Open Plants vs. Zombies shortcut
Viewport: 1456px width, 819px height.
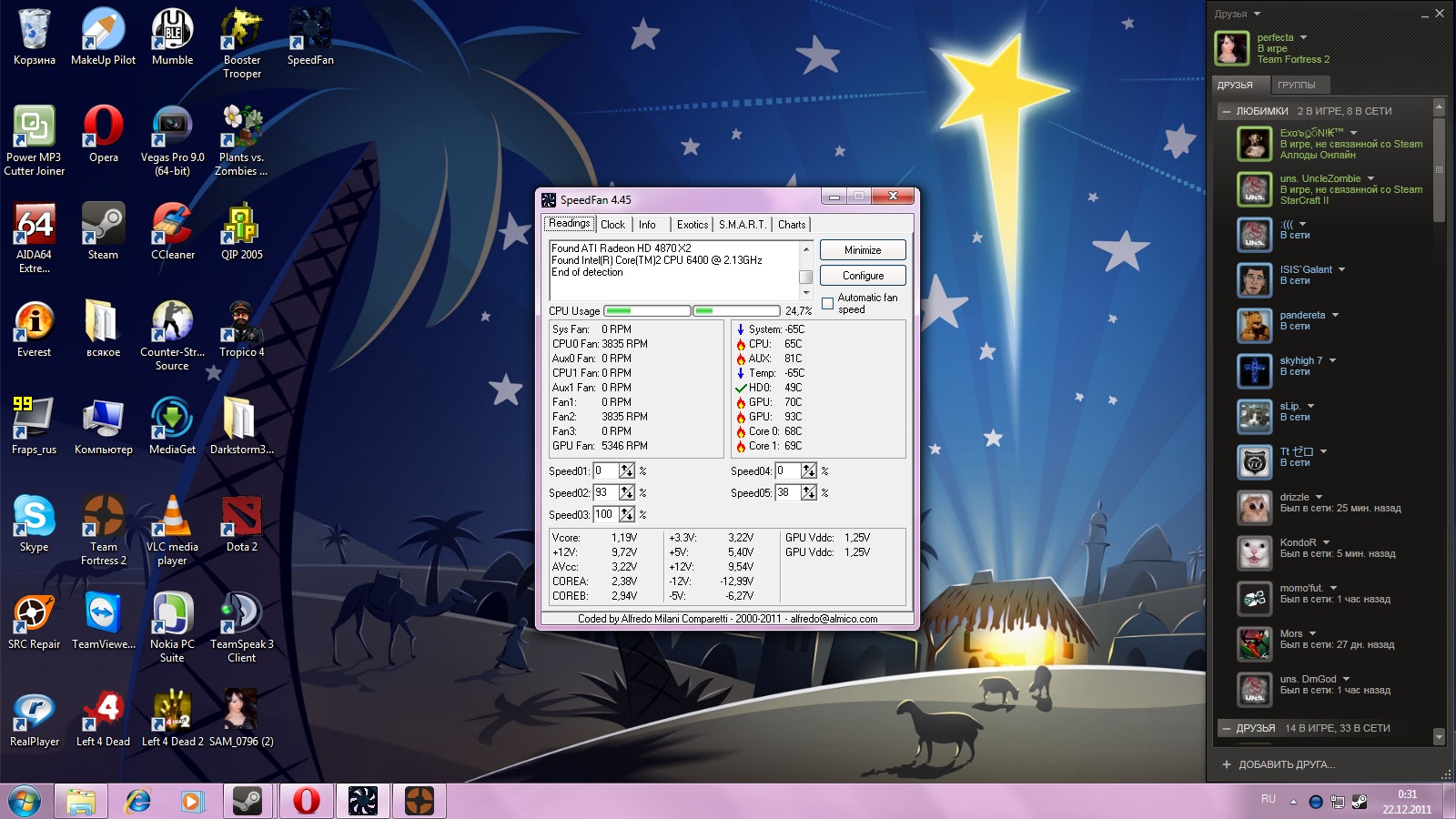(x=241, y=140)
